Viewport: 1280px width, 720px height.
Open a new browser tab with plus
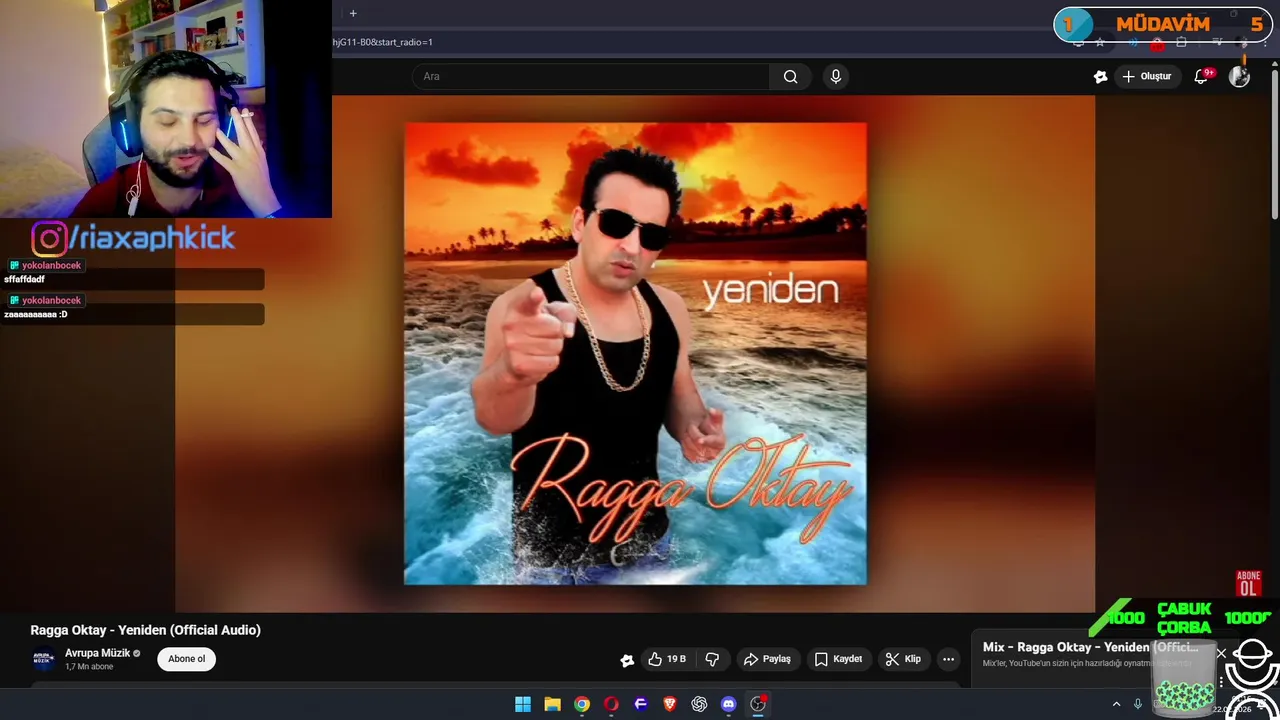click(x=353, y=13)
